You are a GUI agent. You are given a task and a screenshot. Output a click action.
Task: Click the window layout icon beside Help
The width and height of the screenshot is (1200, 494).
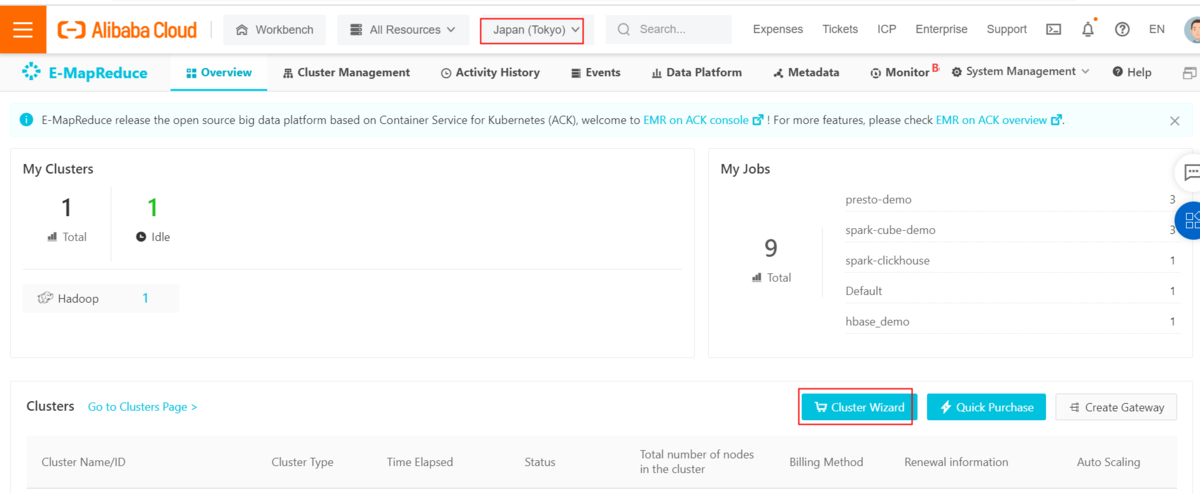(x=1190, y=73)
